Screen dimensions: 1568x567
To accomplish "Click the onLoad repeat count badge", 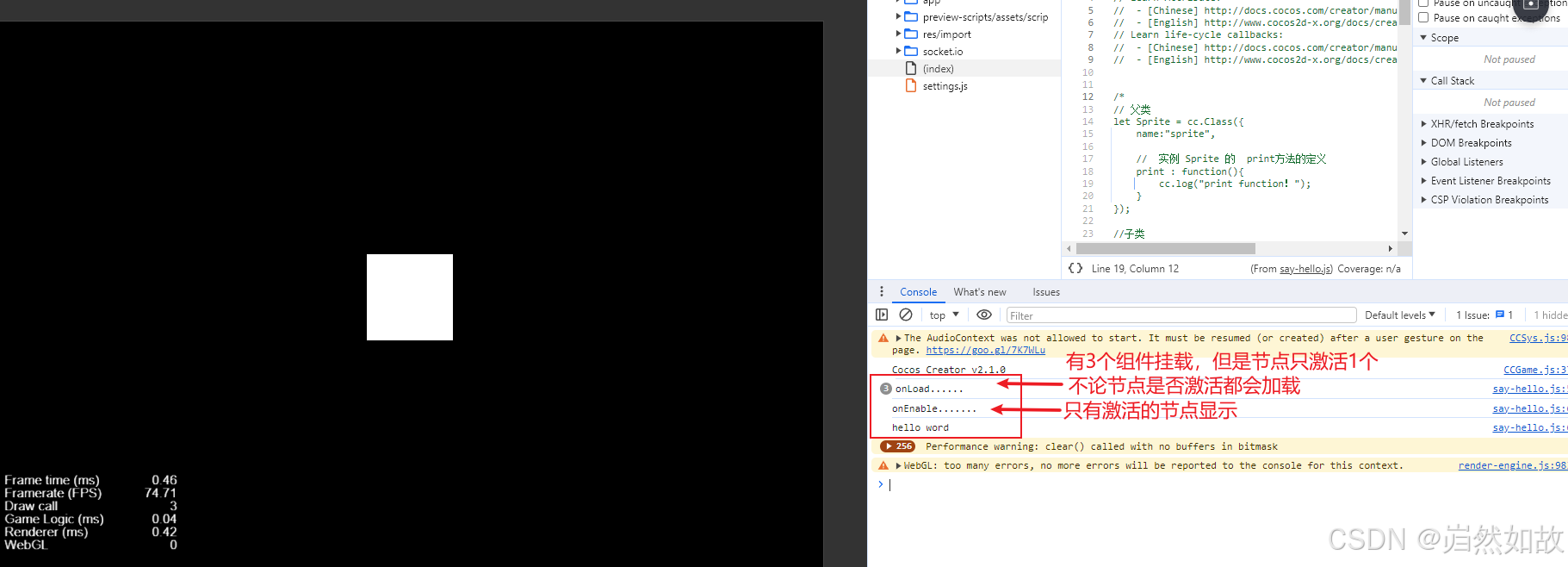I will pyautogui.click(x=885, y=389).
